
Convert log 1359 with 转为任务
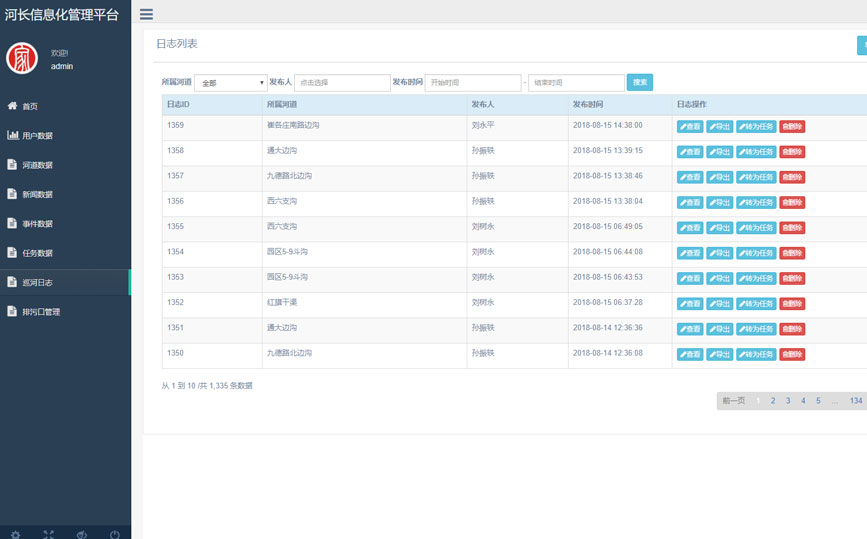pos(756,127)
